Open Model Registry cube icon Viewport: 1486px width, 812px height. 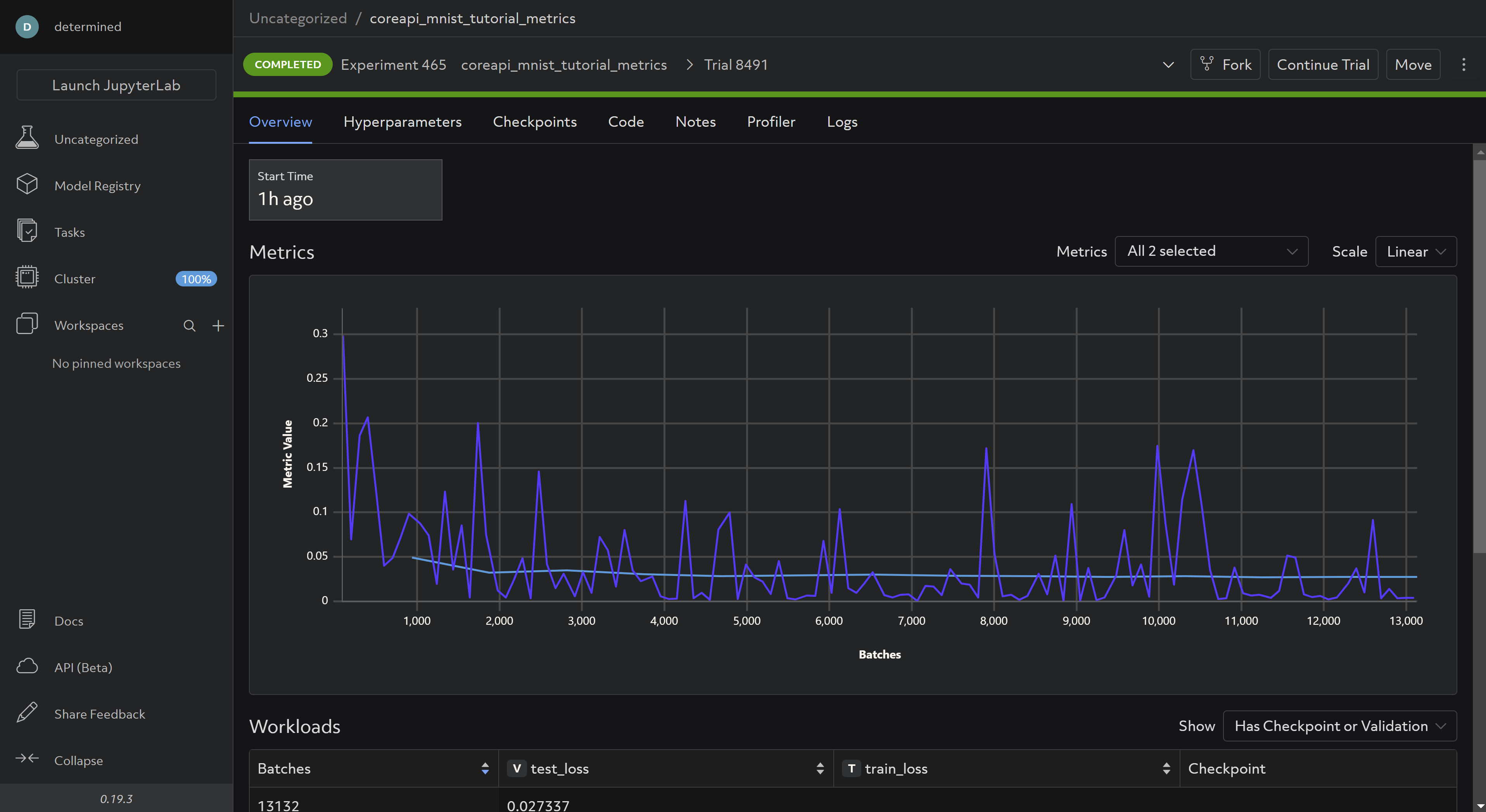pyautogui.click(x=26, y=184)
